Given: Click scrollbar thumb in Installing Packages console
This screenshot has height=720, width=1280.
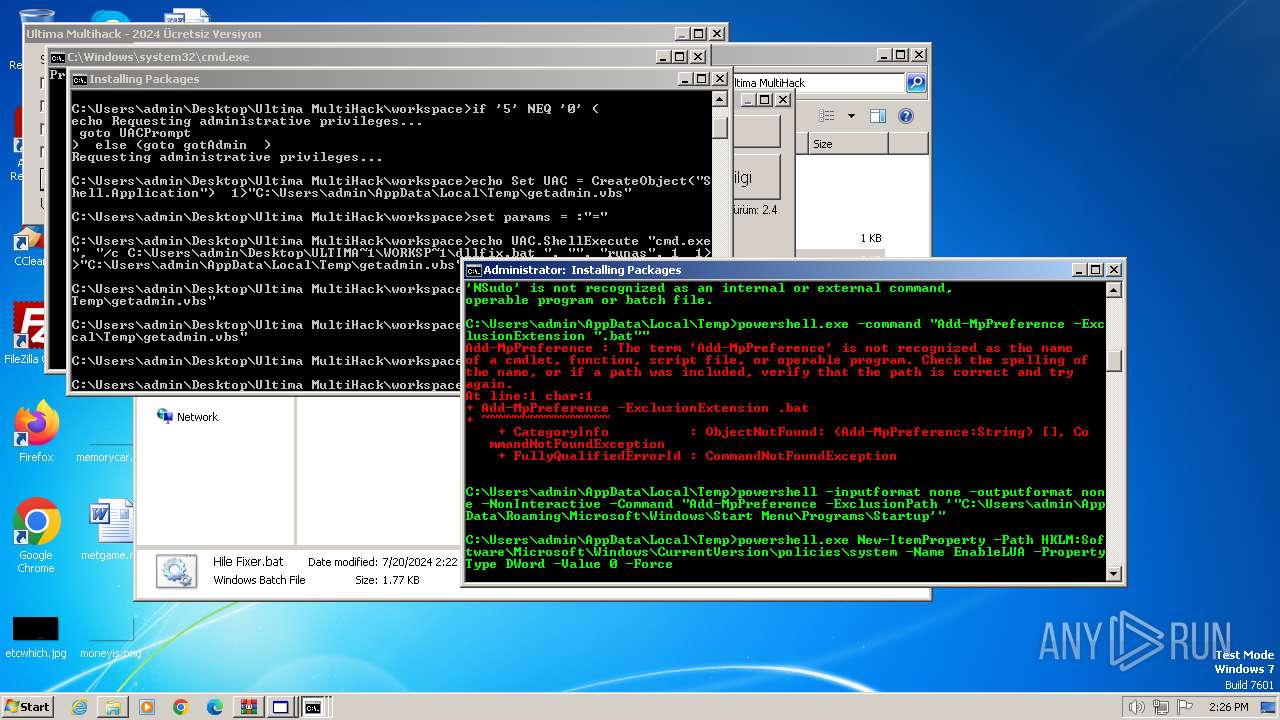Looking at the screenshot, I should pos(720,127).
